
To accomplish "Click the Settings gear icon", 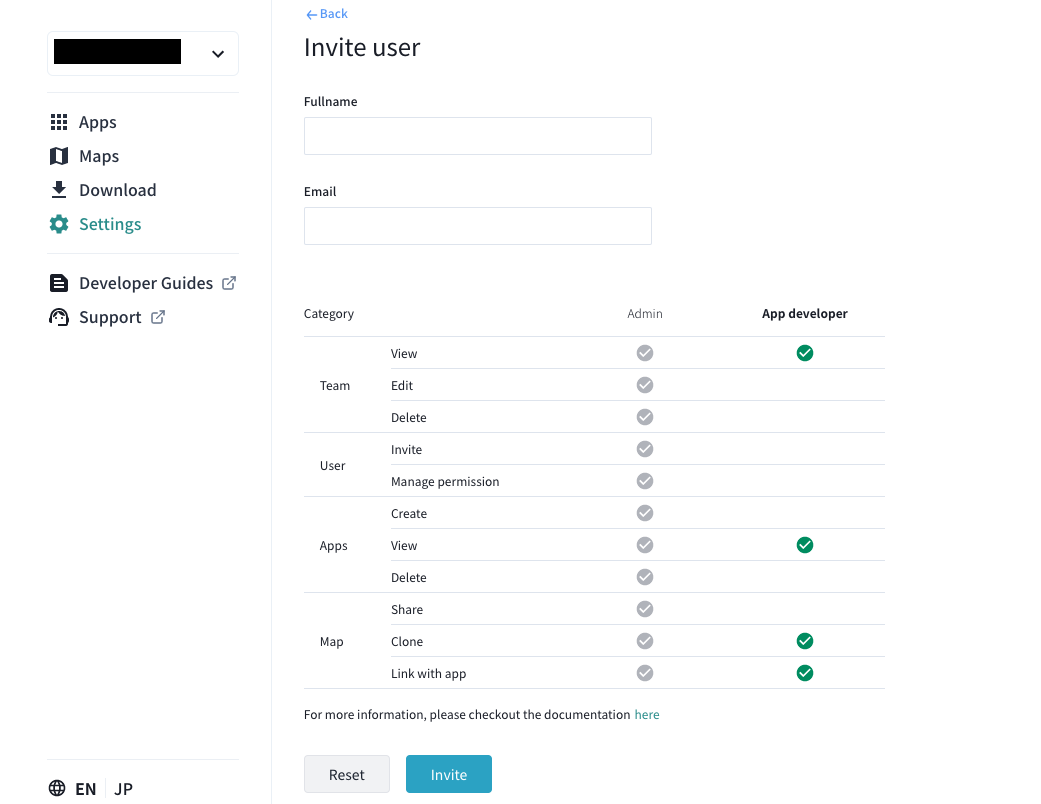I will pyautogui.click(x=59, y=224).
